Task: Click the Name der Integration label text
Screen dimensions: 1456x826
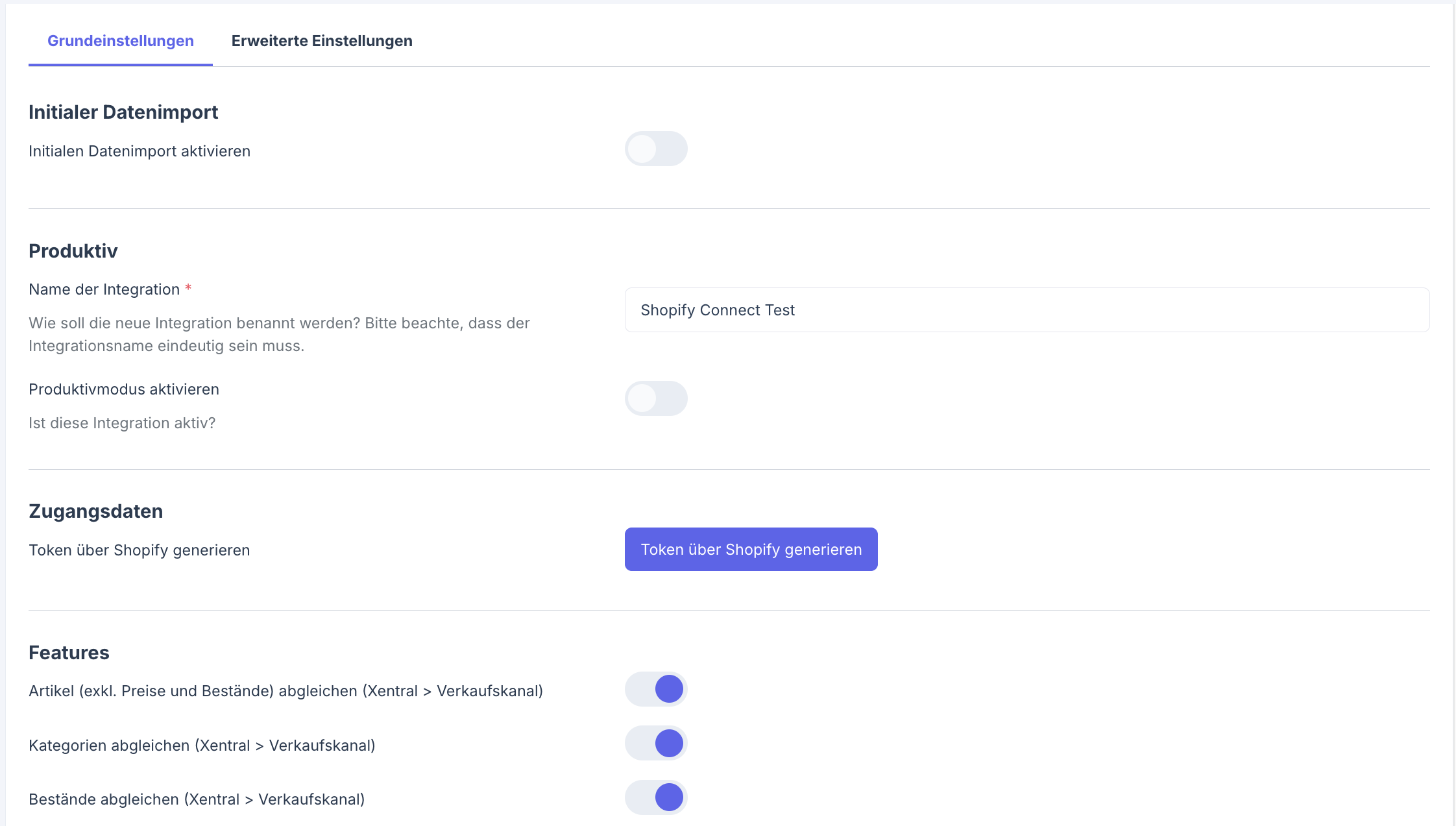Action: (x=104, y=289)
